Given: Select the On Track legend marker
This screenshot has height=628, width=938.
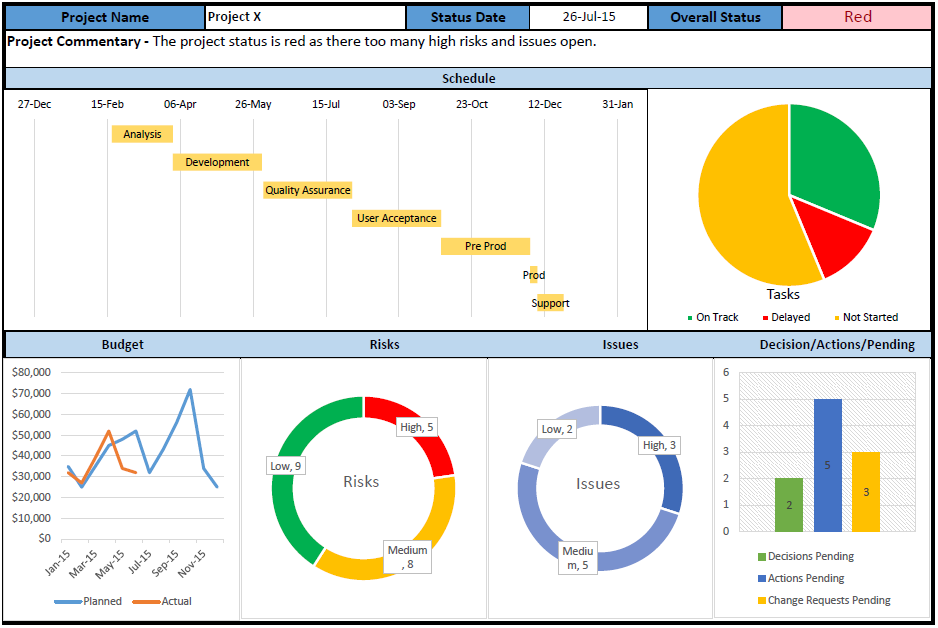Looking at the screenshot, I should point(690,318).
